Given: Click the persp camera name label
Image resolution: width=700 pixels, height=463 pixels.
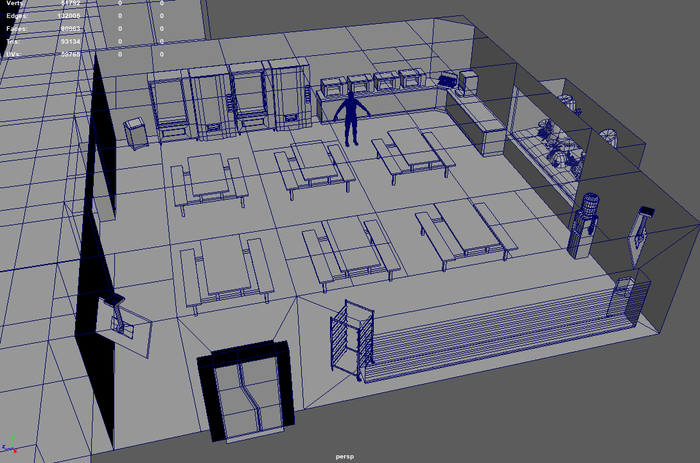Looking at the screenshot, I should point(346,456).
